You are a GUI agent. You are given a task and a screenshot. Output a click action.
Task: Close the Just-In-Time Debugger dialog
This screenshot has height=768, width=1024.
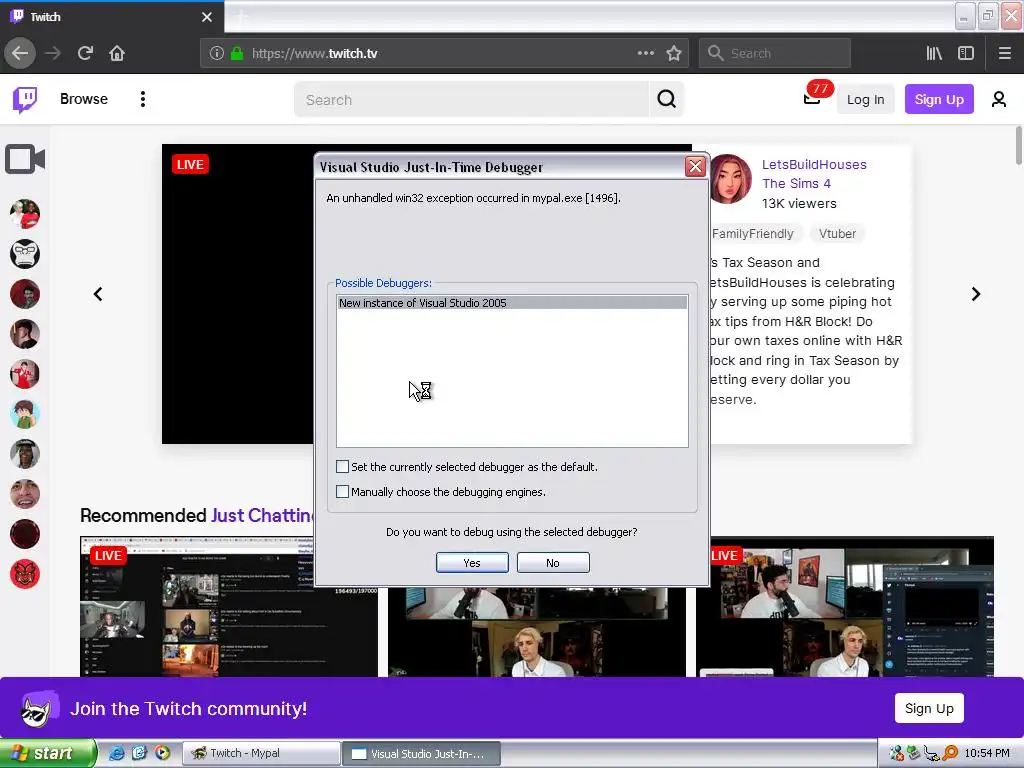696,167
